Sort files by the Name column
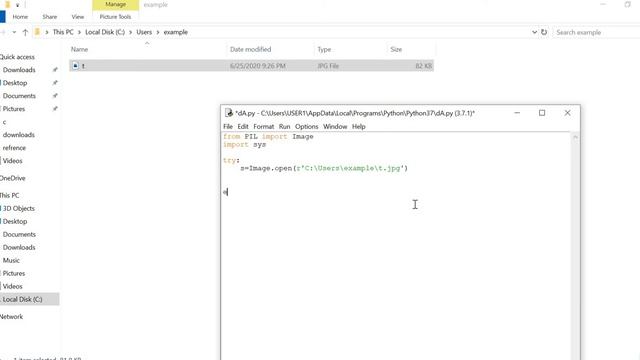This screenshot has width=640, height=360. coord(79,49)
